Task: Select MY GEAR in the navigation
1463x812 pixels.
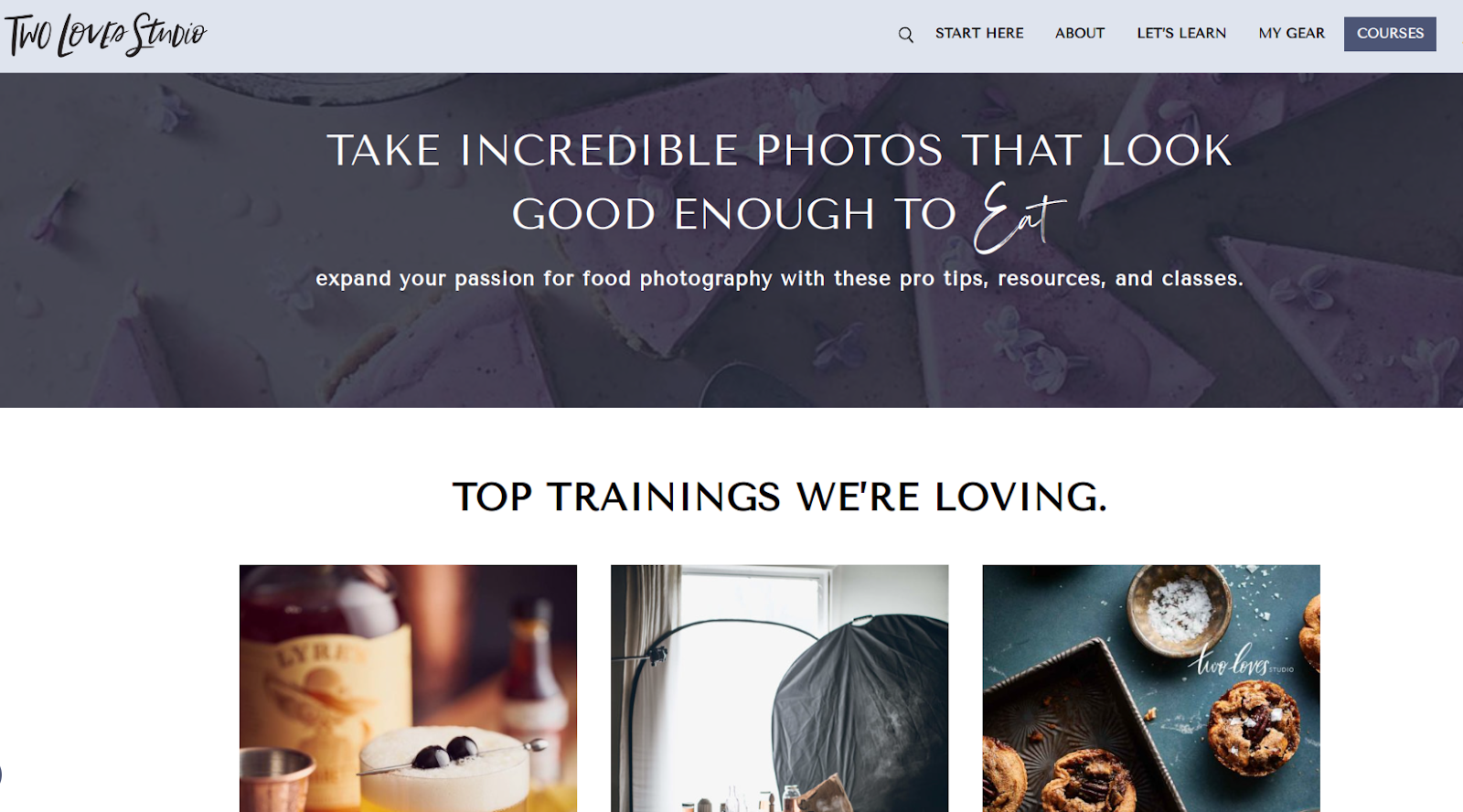Action: [x=1291, y=33]
